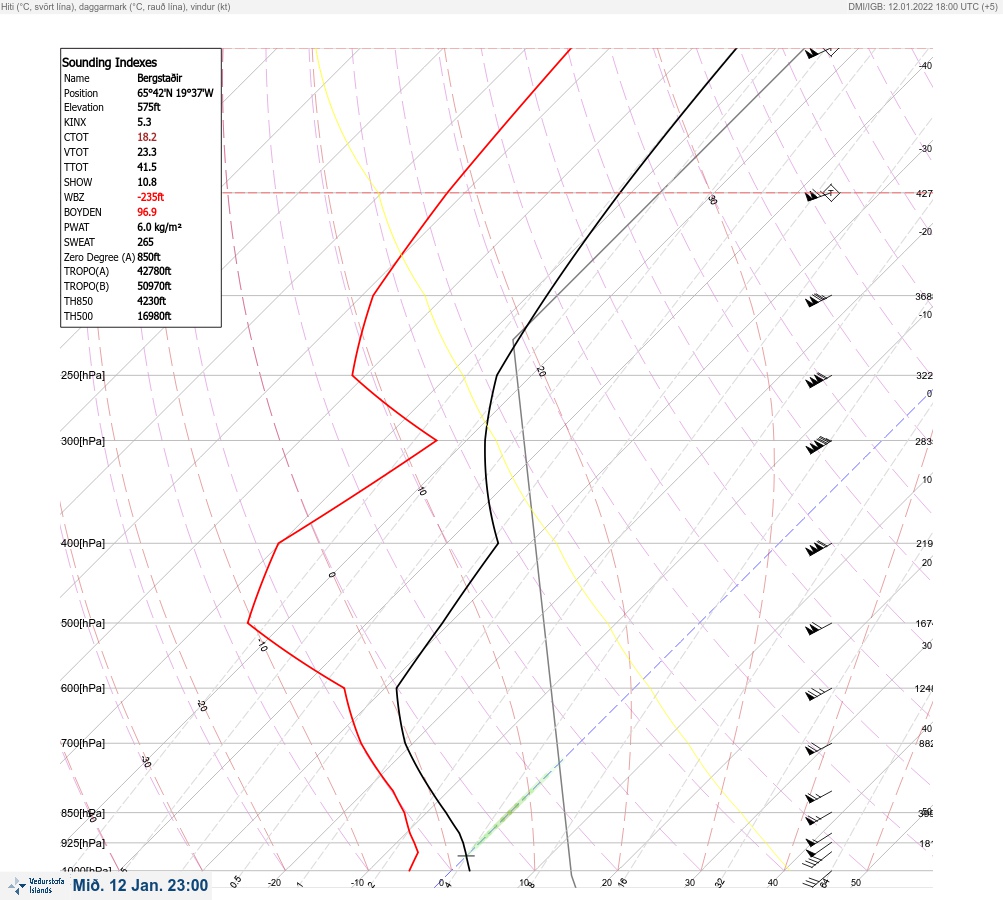Click the 925[hPa] pressure label
Screen dimensions: 1003x900
pos(83,843)
